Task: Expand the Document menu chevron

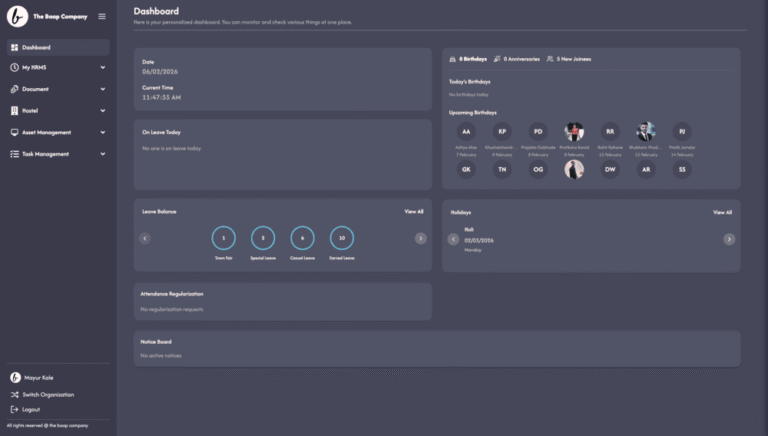Action: click(102, 89)
